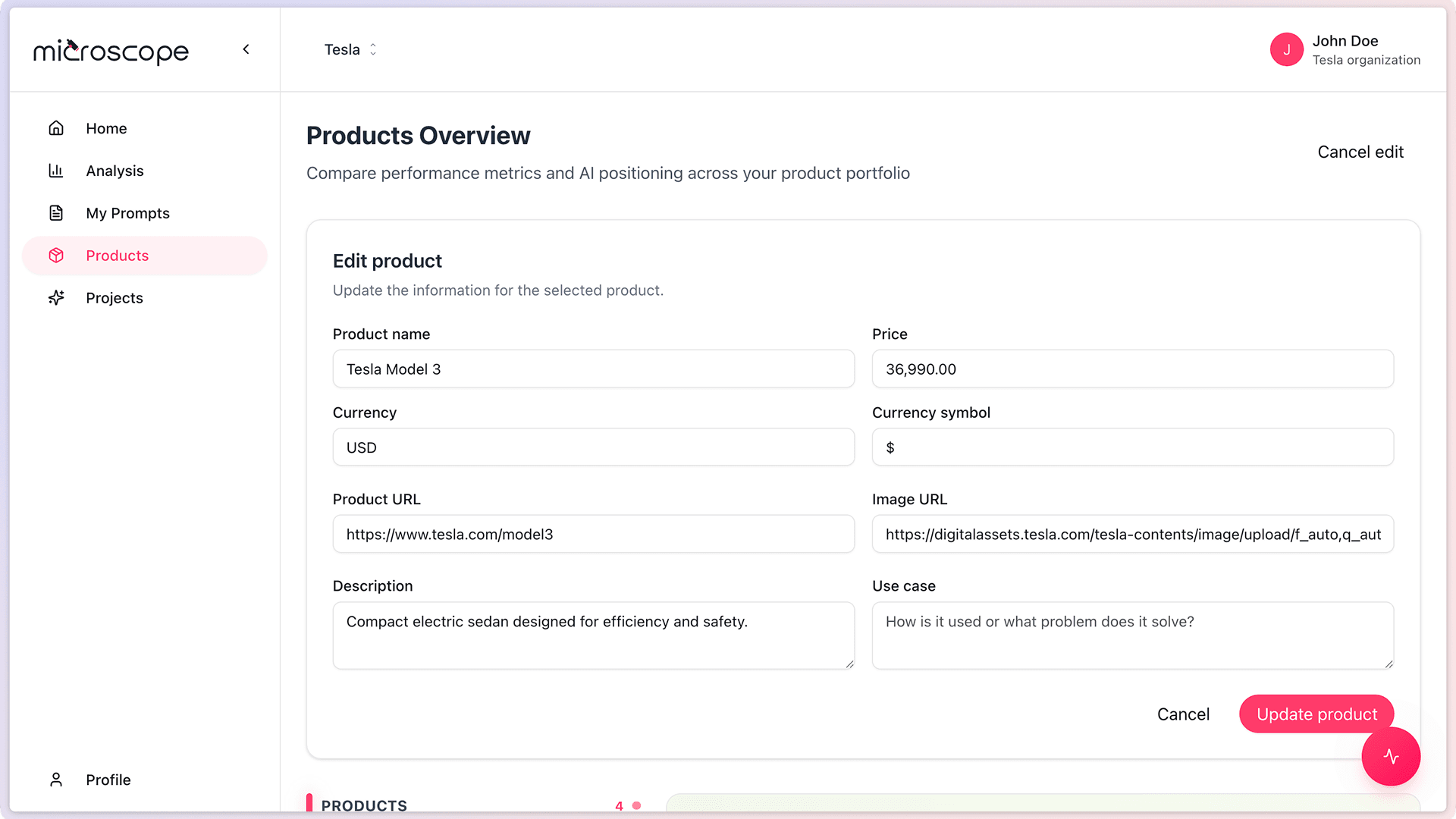Open the John Doe avatar
This screenshot has width=1456, height=819.
tap(1287, 49)
